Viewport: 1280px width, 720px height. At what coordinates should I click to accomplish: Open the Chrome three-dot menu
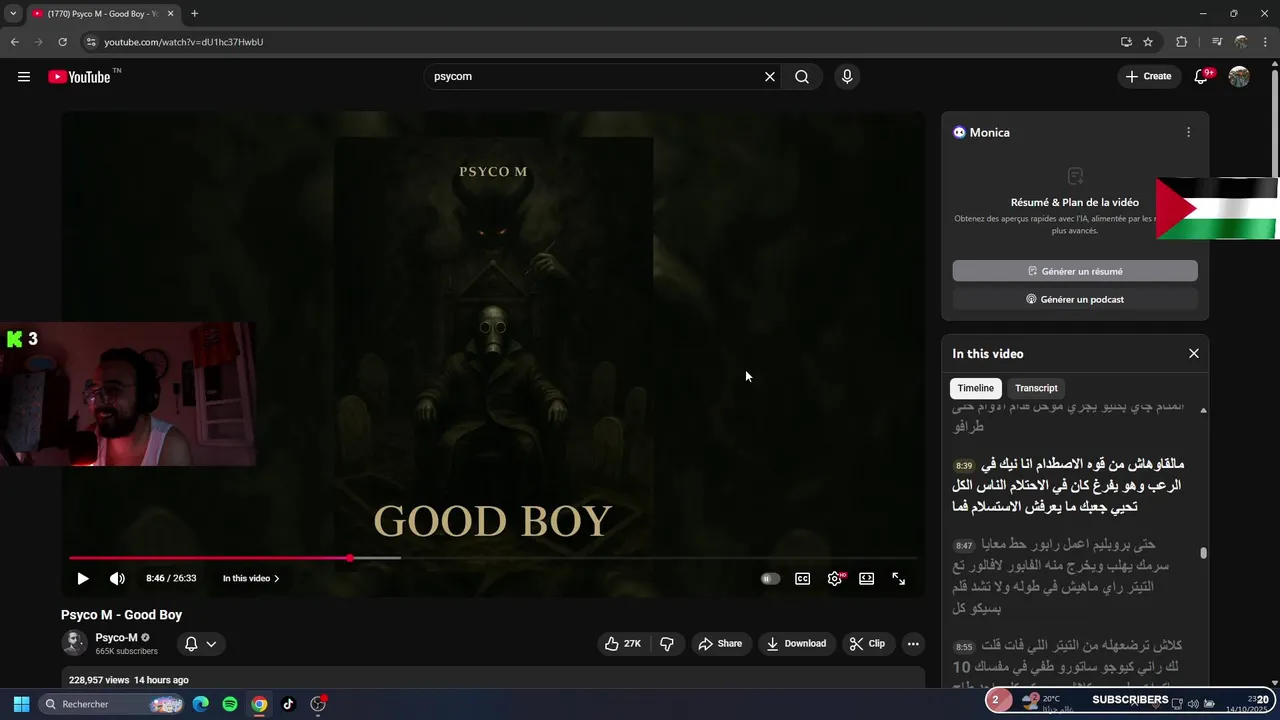pyautogui.click(x=1265, y=42)
